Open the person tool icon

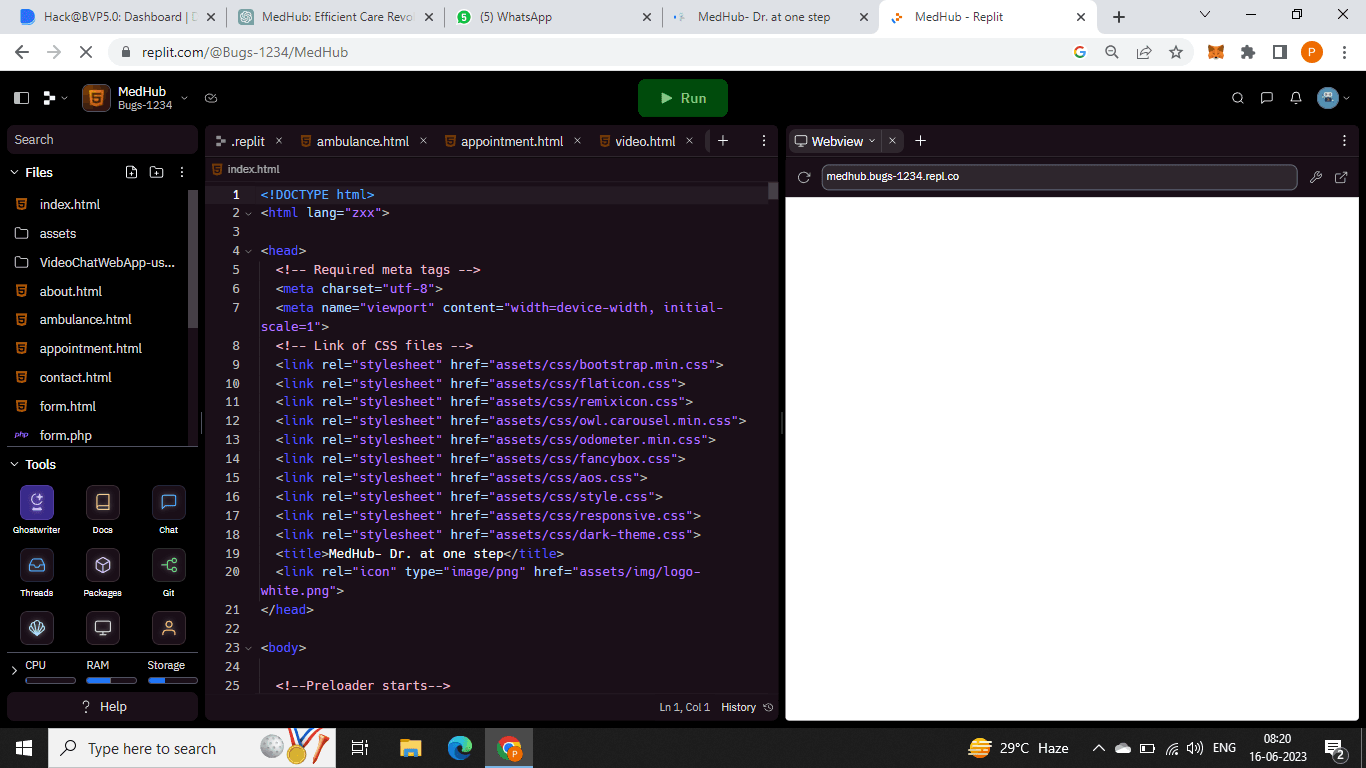point(169,628)
